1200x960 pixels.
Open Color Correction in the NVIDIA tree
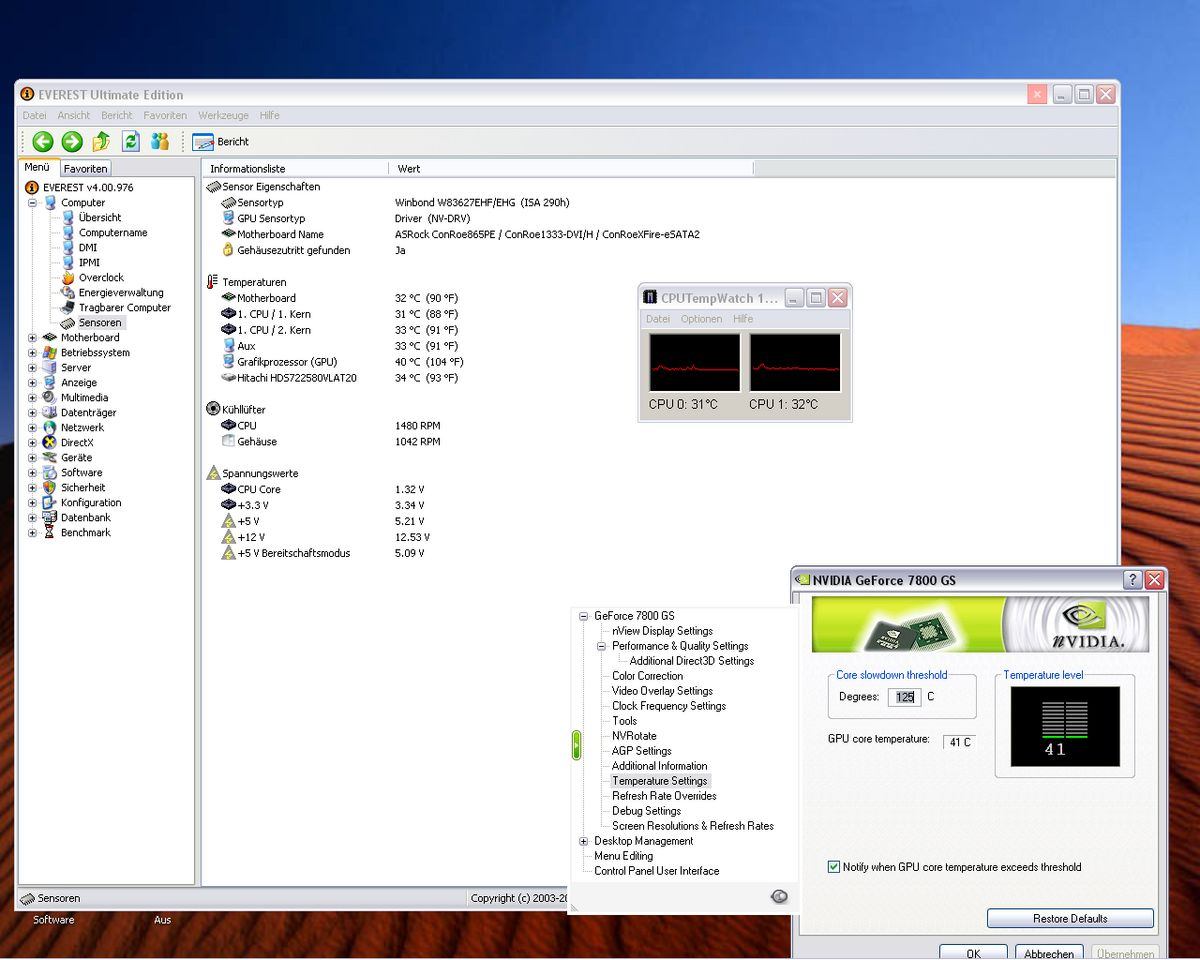click(x=647, y=676)
